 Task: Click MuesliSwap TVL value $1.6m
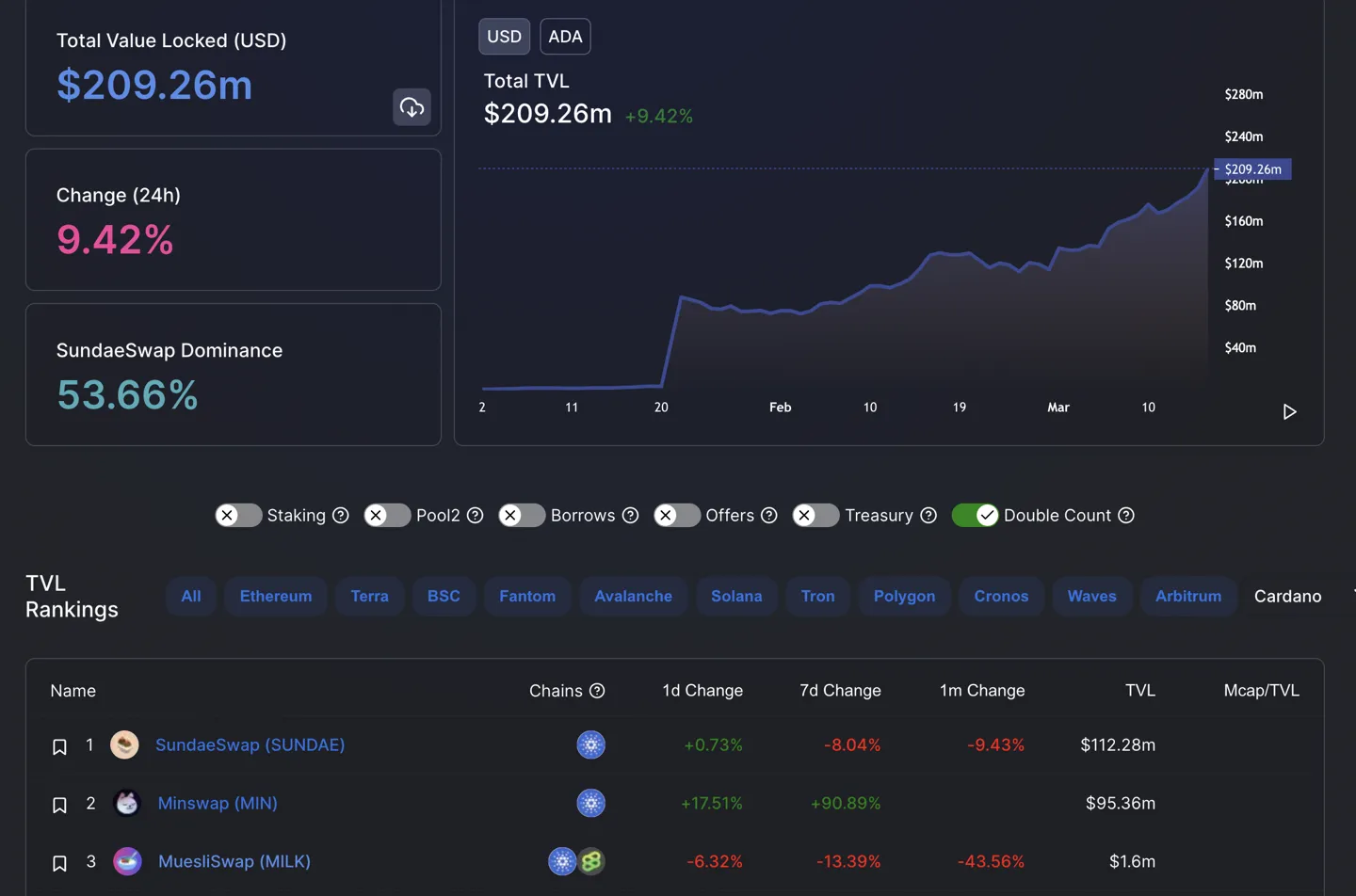1132,861
